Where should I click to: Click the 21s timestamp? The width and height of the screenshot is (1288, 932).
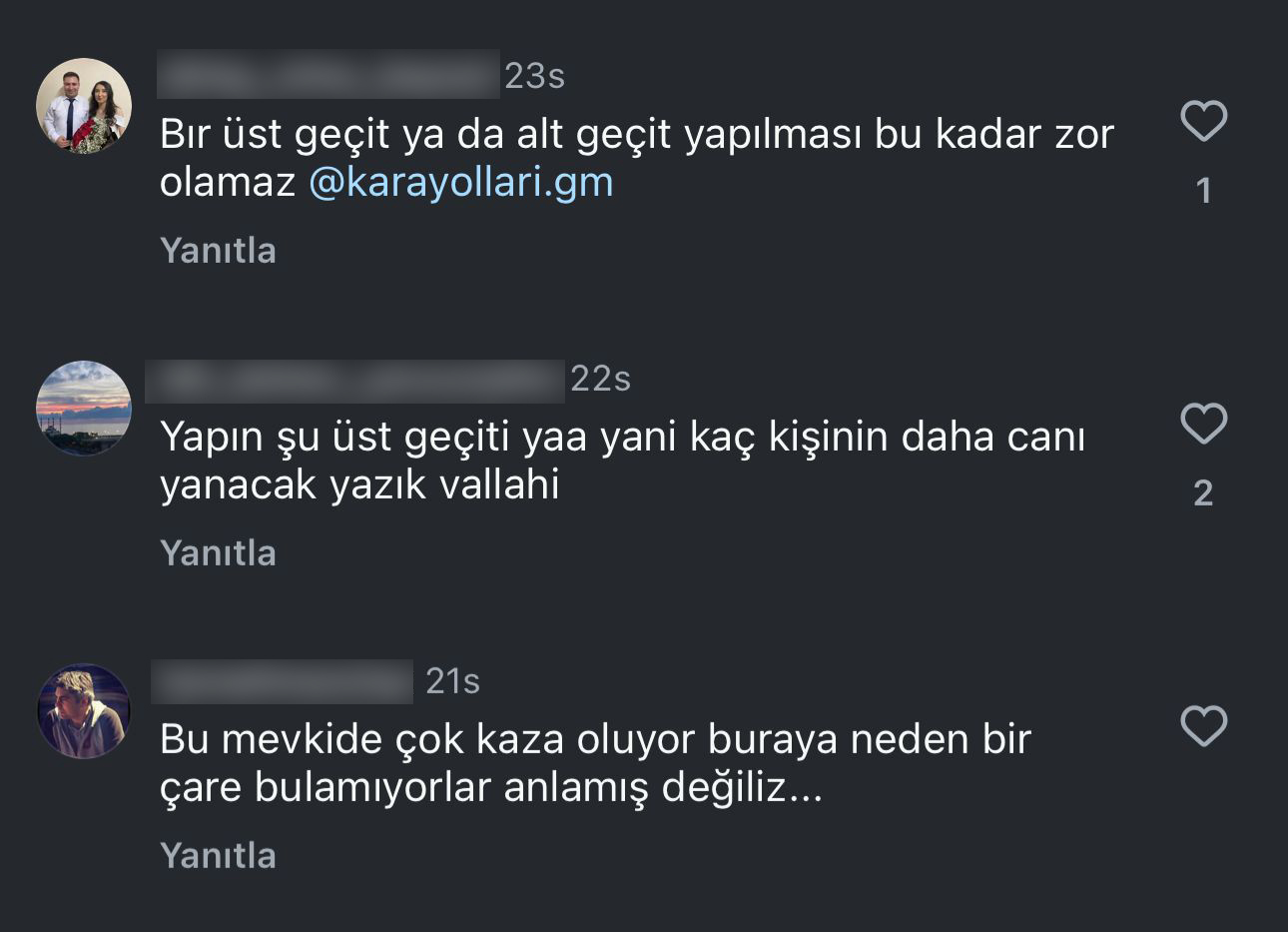tap(452, 682)
